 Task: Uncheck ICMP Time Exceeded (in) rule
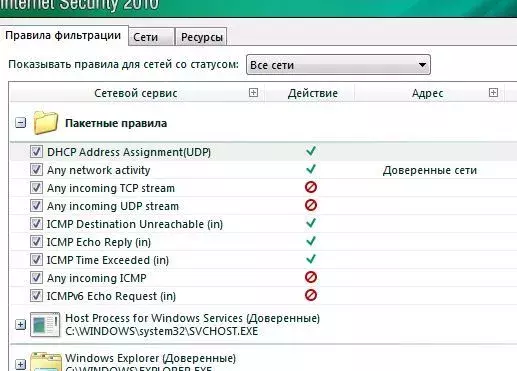coord(36,260)
